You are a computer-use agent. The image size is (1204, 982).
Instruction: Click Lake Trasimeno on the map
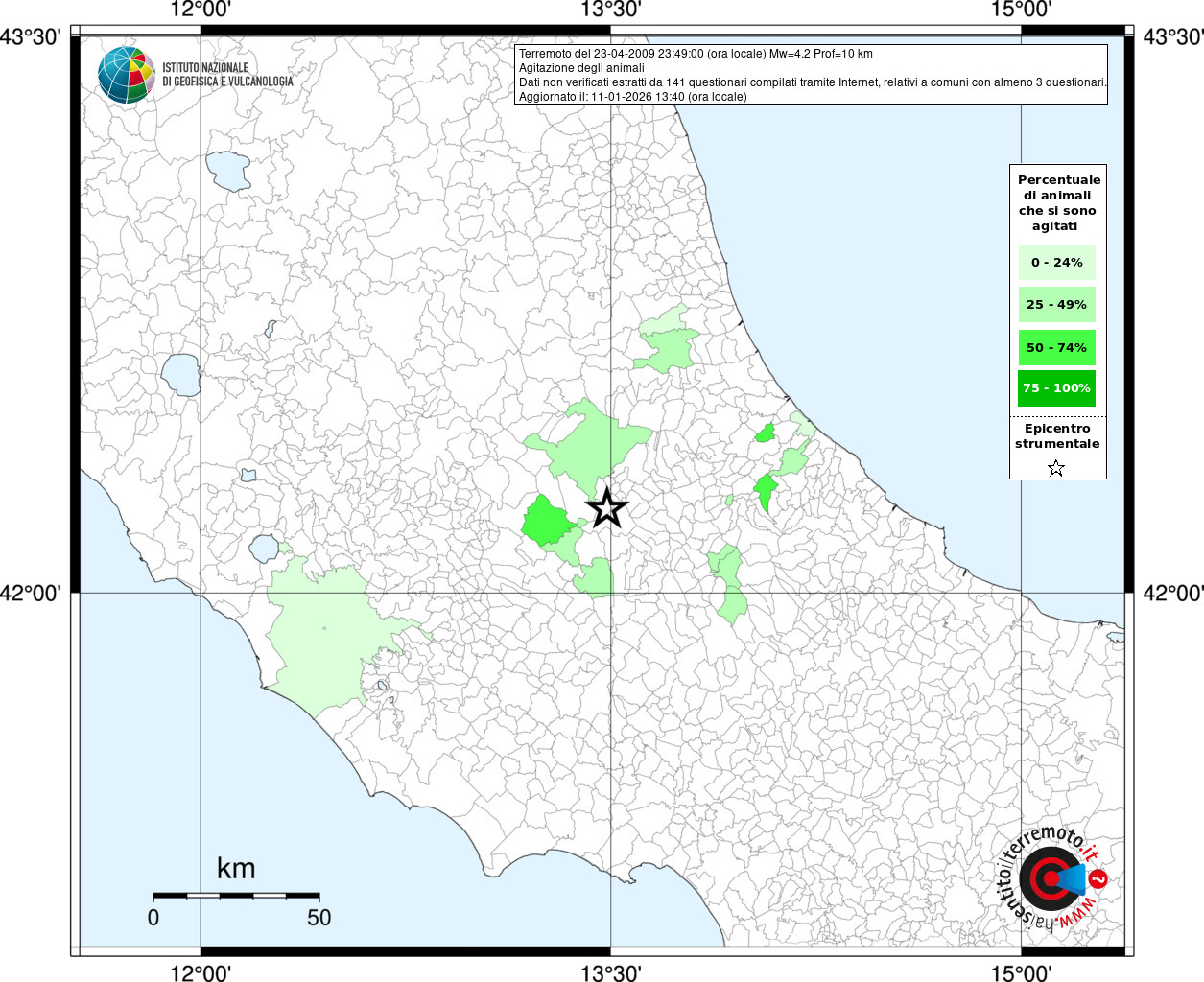pyautogui.click(x=228, y=171)
